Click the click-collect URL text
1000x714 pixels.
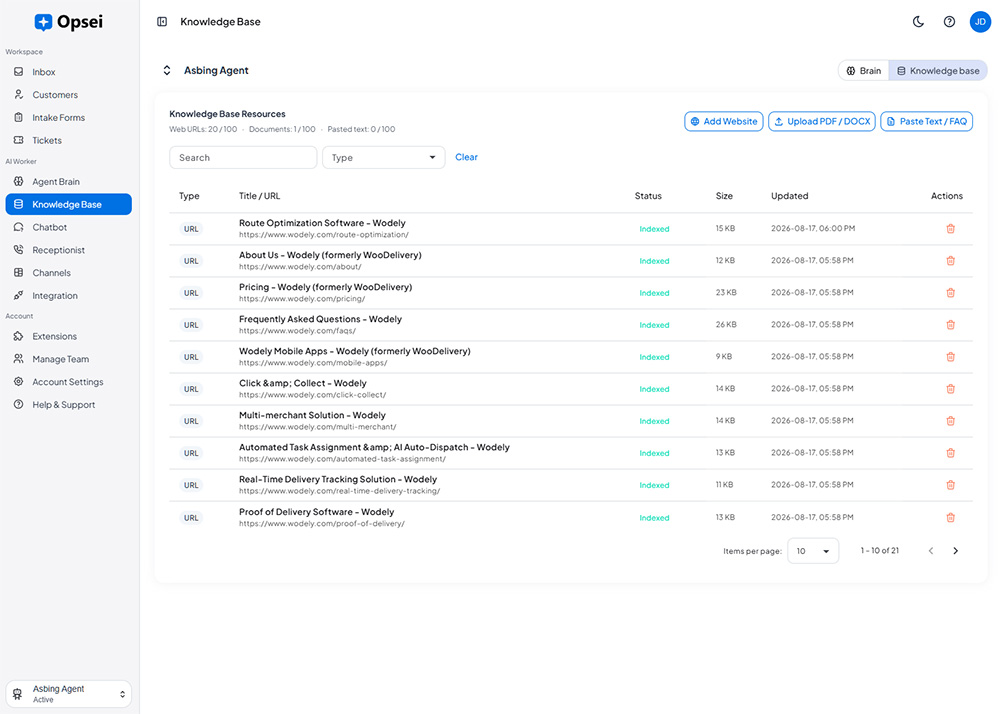click(x=312, y=395)
